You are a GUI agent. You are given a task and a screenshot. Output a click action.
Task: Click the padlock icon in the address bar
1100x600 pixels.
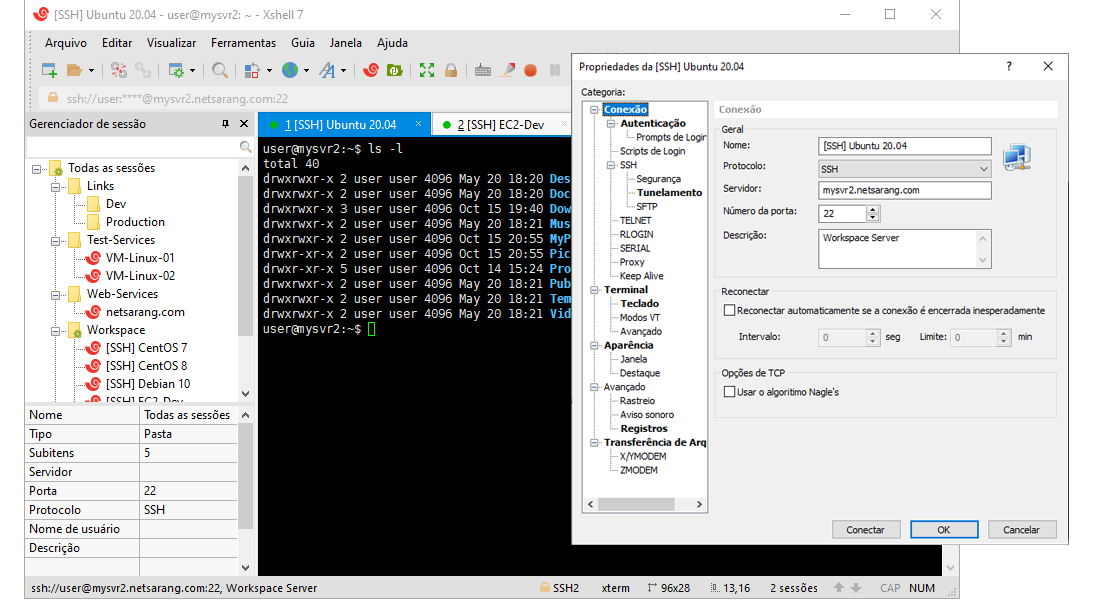(53, 98)
